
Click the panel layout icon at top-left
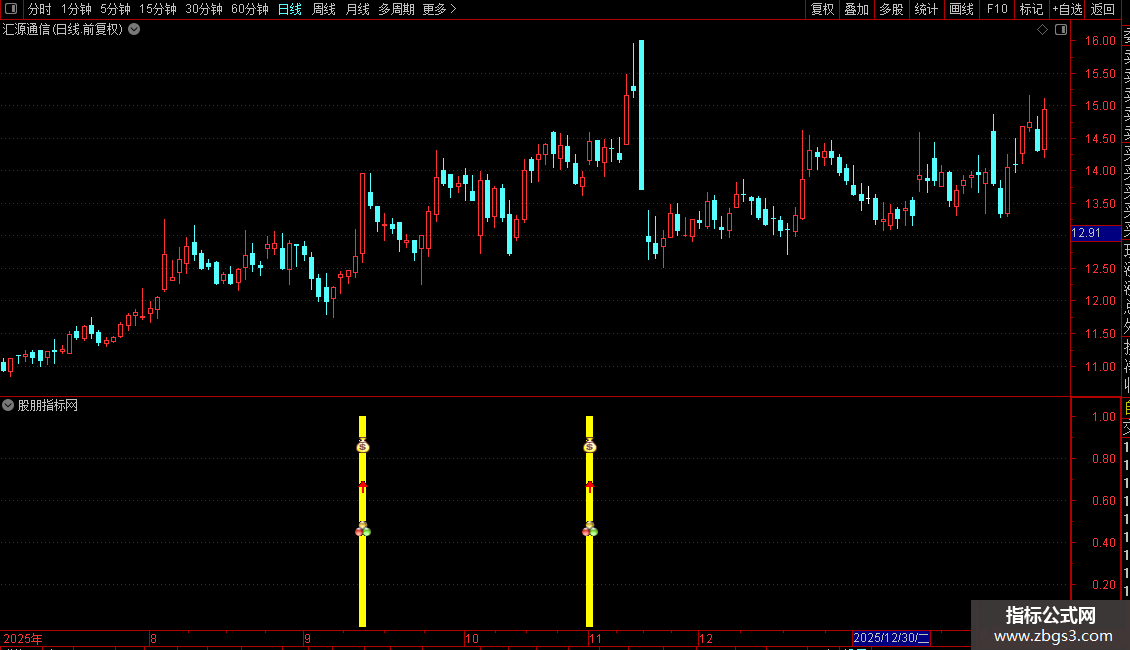(x=11, y=9)
